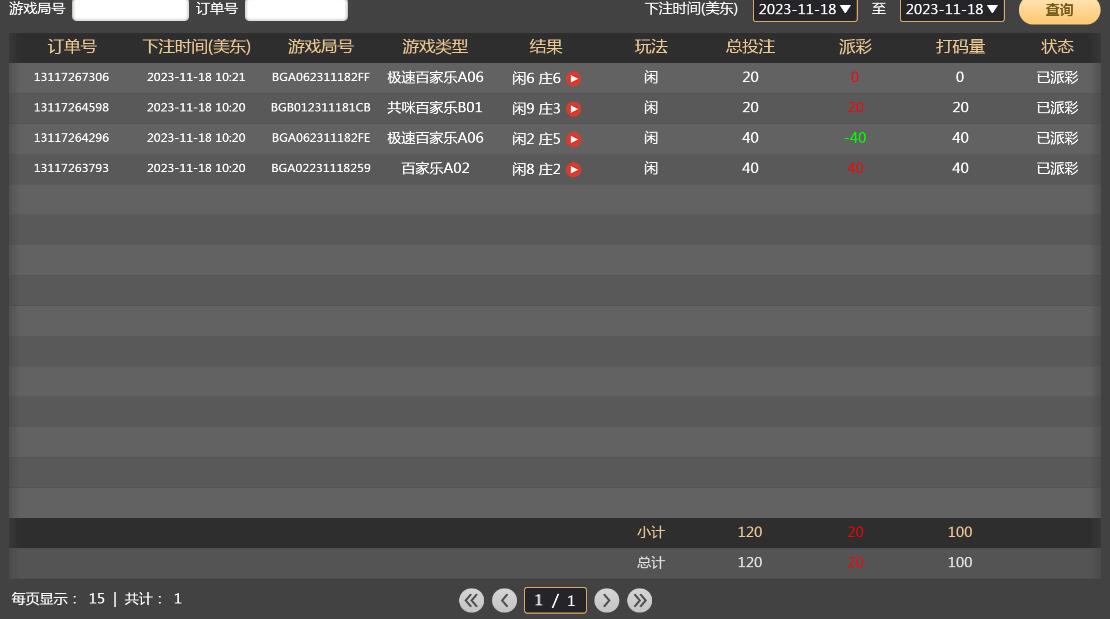This screenshot has height=619, width=1110.
Task: Click the 总投注 column header
Action: 750,47
